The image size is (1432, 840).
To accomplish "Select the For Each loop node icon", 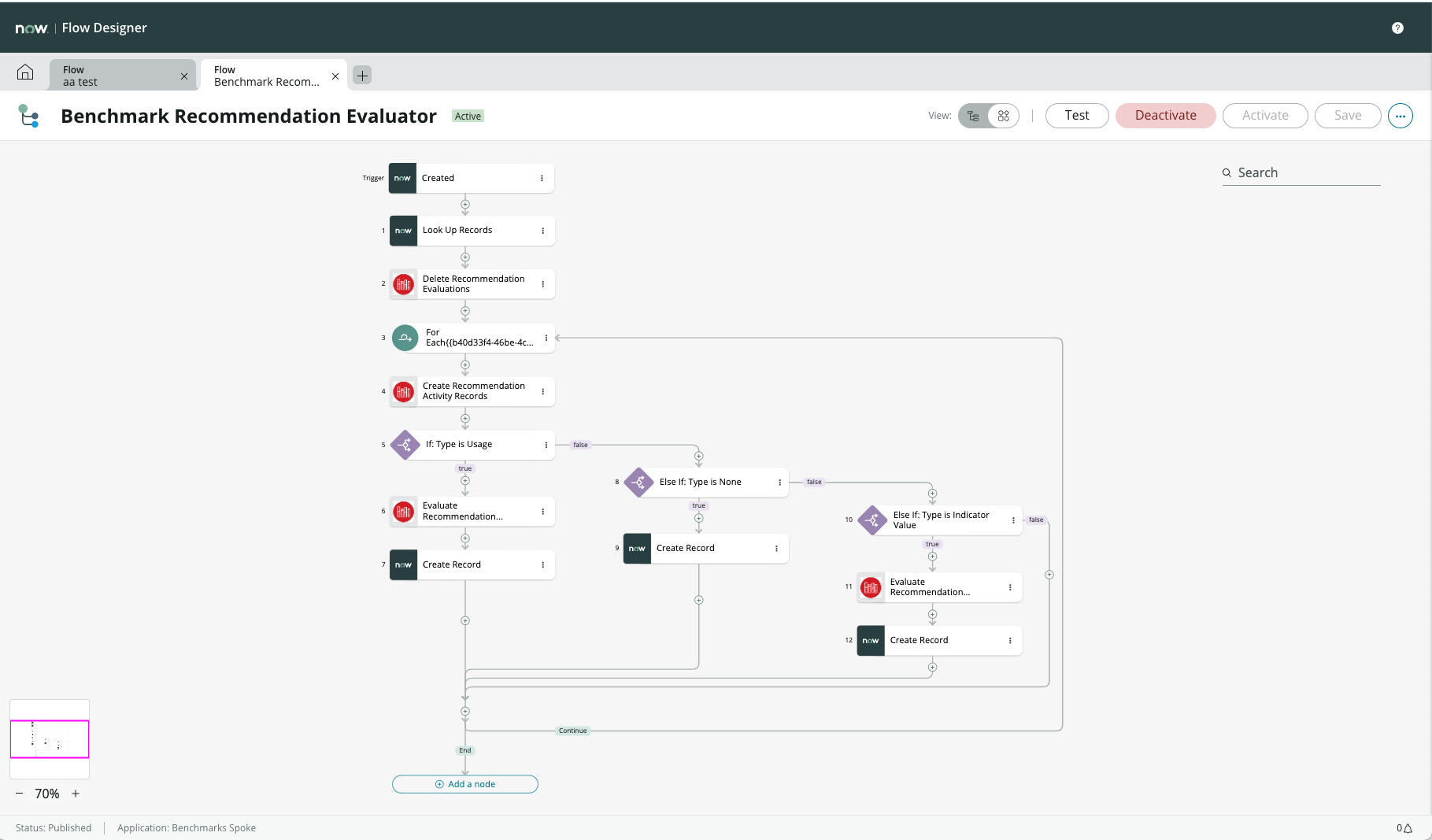I will [x=404, y=338].
